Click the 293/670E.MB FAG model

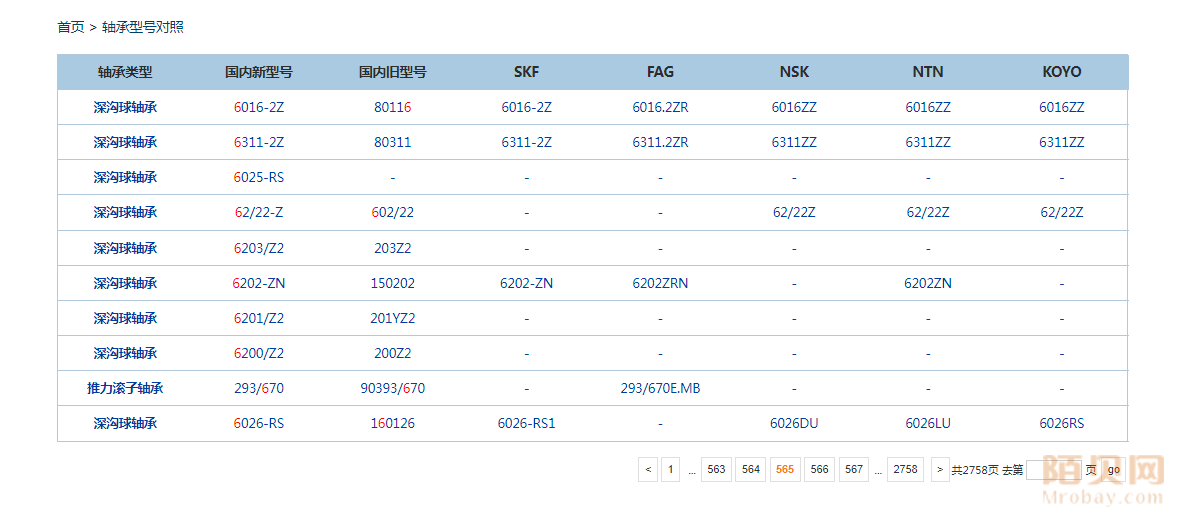tap(660, 388)
